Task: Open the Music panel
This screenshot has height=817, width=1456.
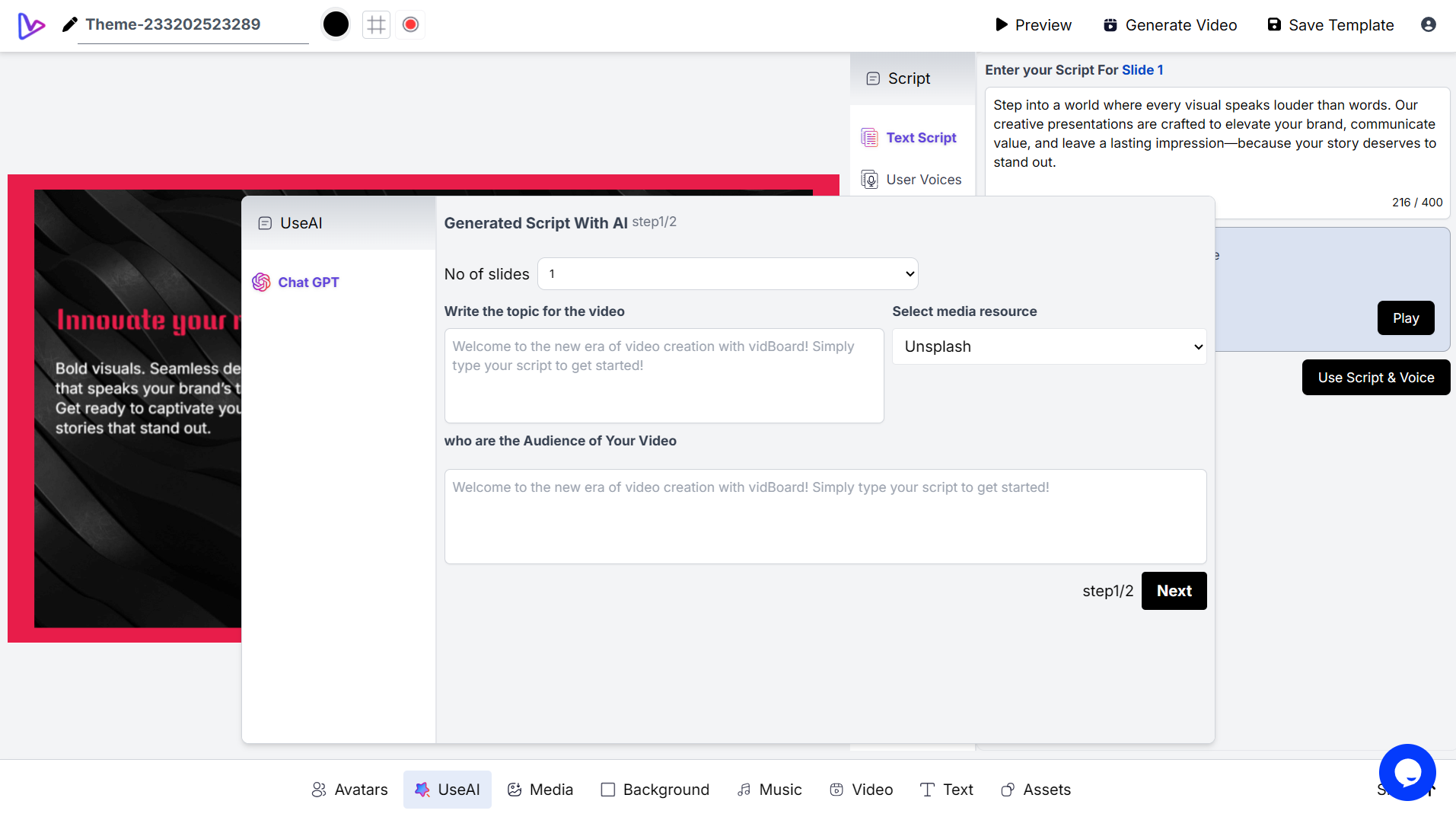Action: pyautogui.click(x=769, y=790)
